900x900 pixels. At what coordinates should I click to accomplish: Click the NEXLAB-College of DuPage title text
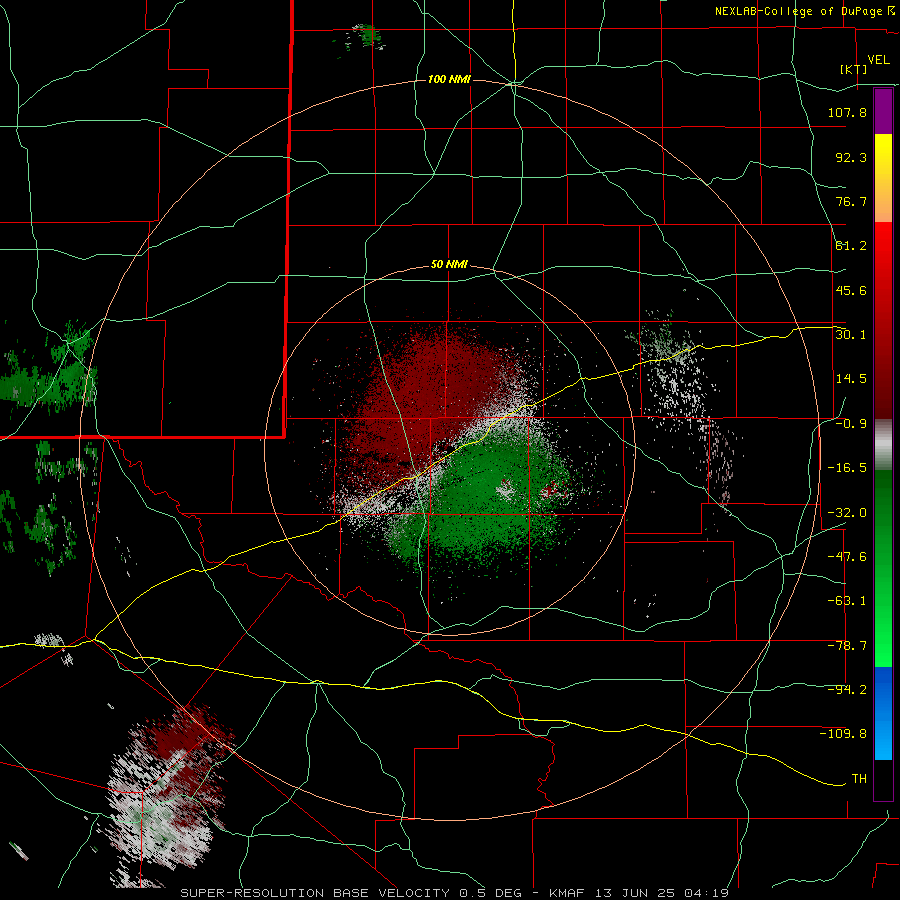pos(798,11)
